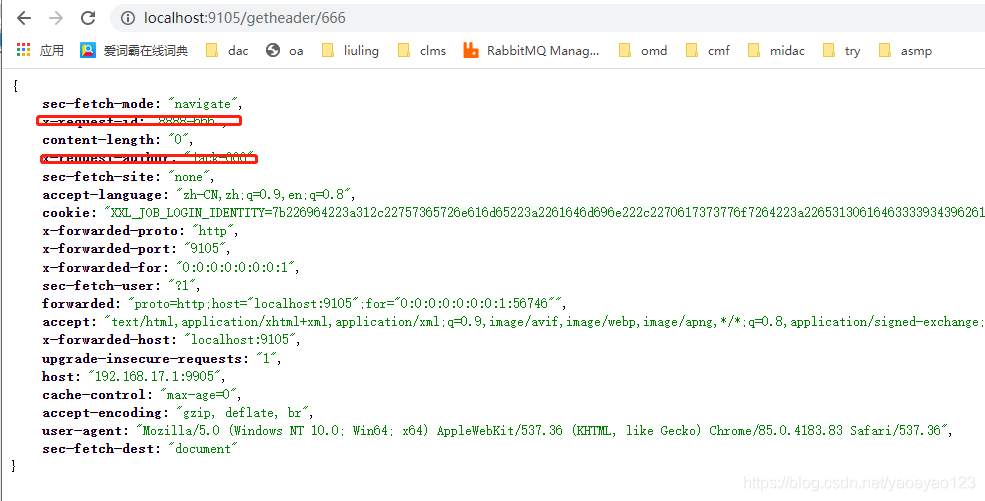
Task: Open the clms bookmark folder
Action: point(422,50)
